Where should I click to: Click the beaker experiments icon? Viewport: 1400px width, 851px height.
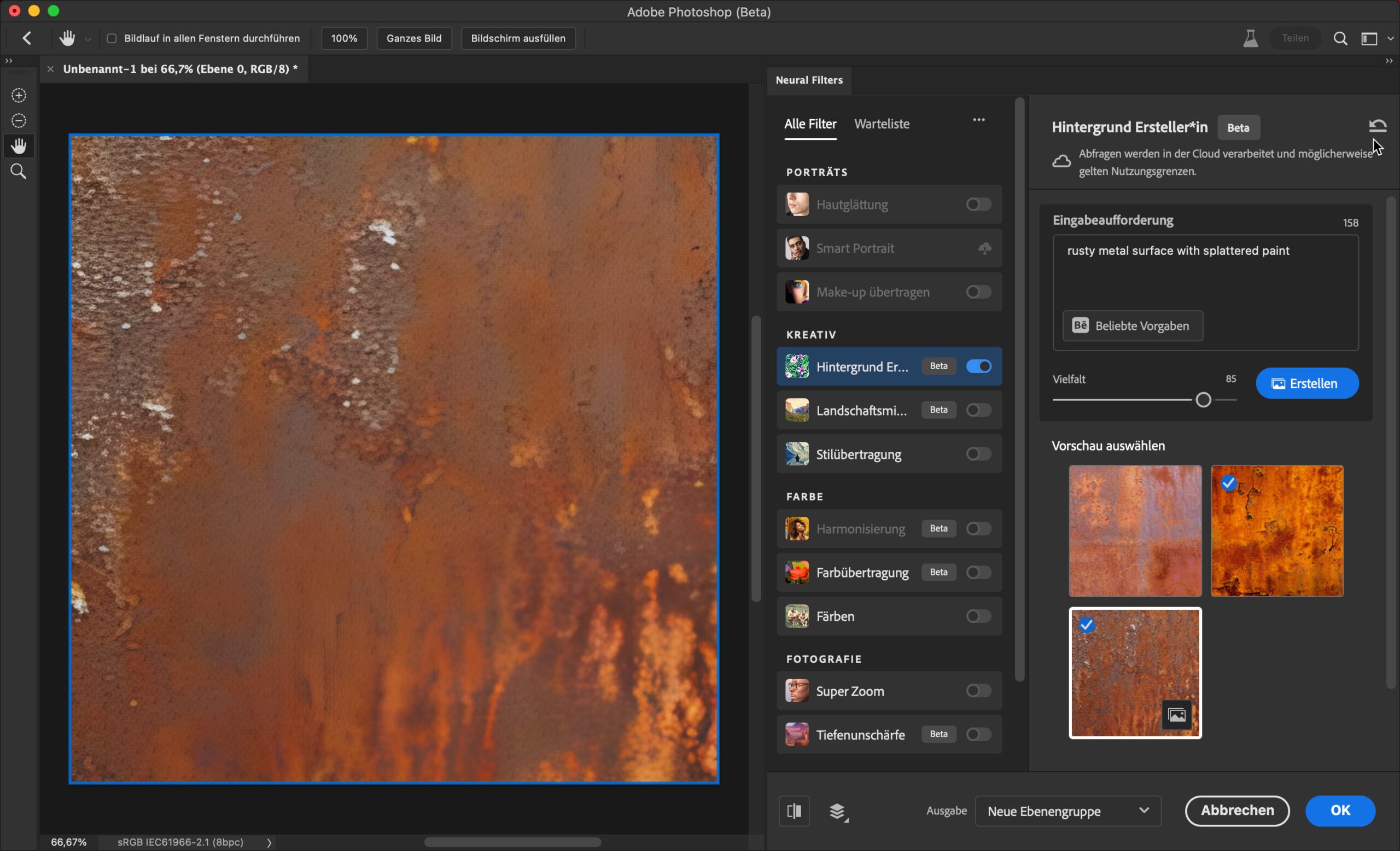tap(1250, 38)
